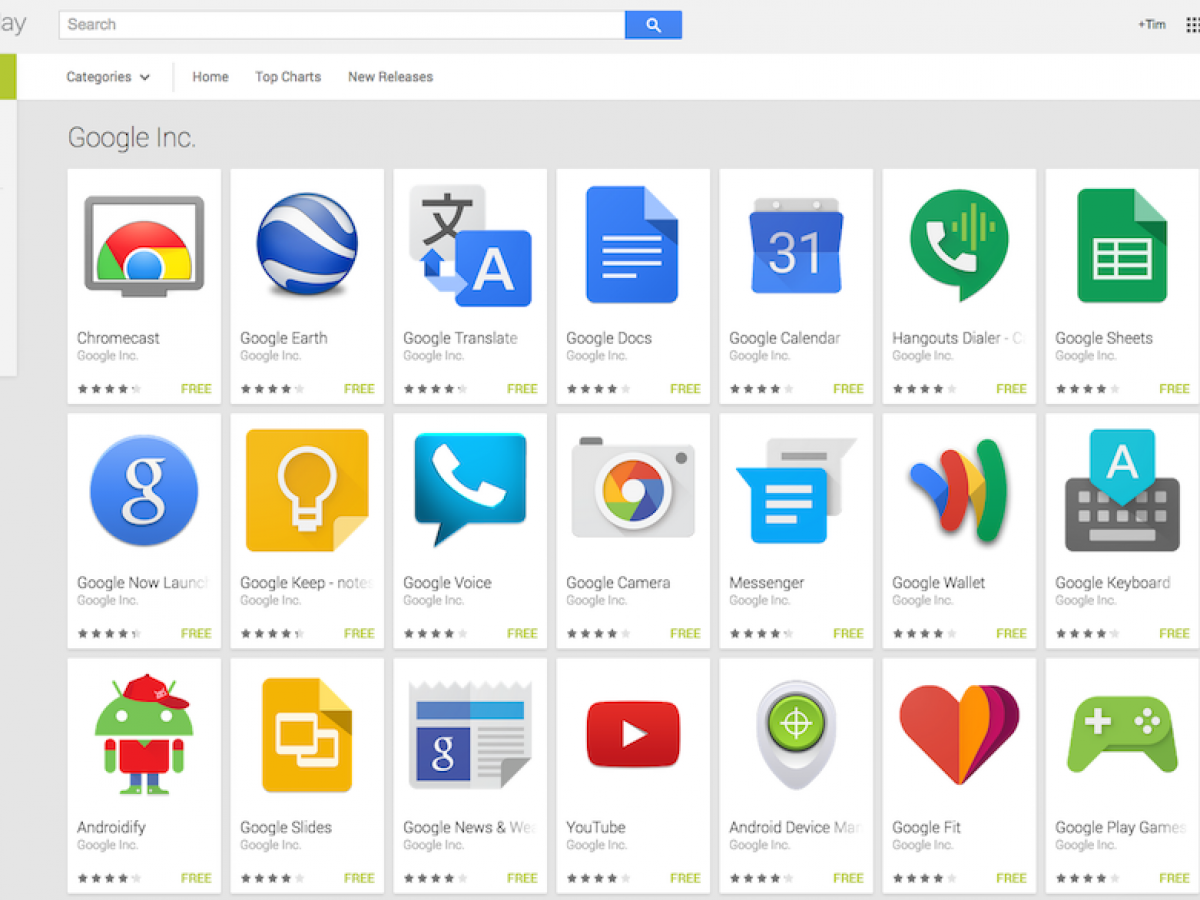
Task: Click the star rating on Hangouts Dialer card
Action: [924, 389]
